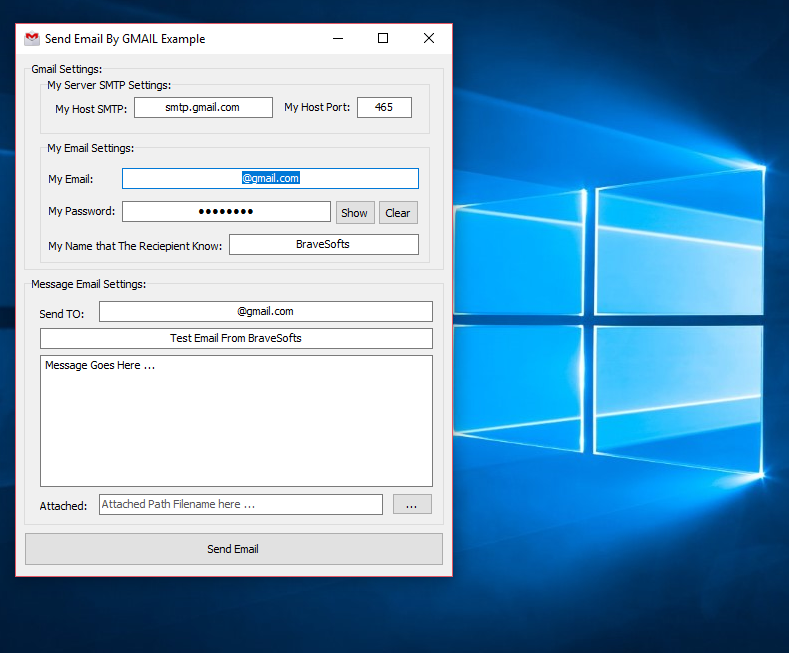Click into the My Password field
789x653 pixels.
pyautogui.click(x=226, y=212)
